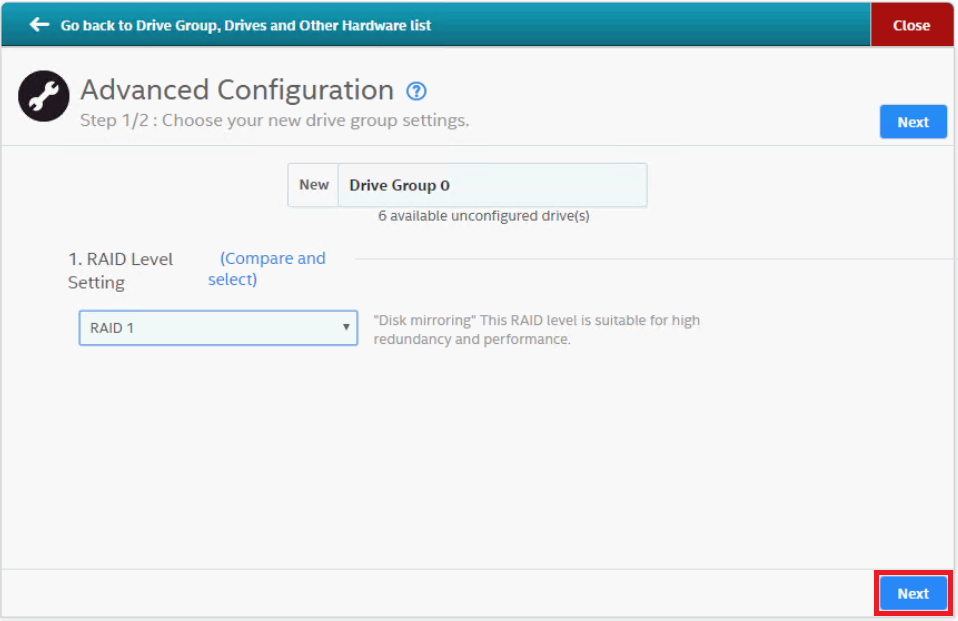Click the back arrow icon in header

tap(39, 25)
